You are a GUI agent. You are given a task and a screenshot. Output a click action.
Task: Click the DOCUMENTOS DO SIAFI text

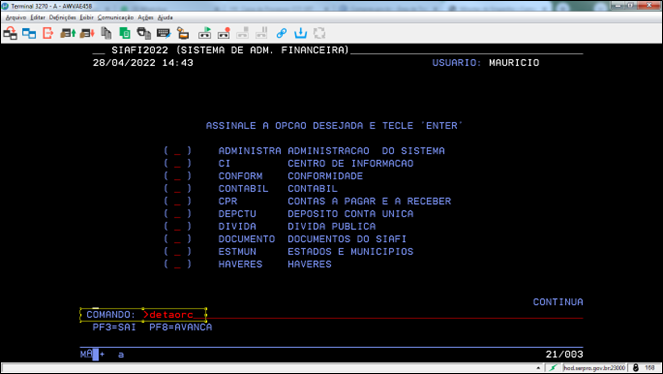[347, 239]
